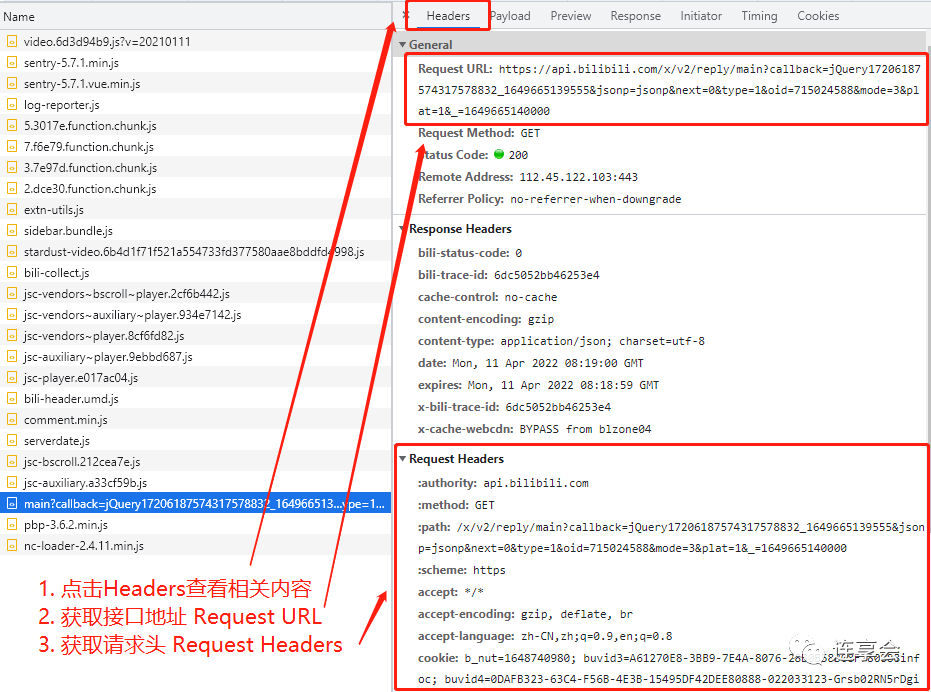Click the icon of jsc-vendors~player.8cf6fd82.js
This screenshot has width=931, height=692.
pos(11,336)
